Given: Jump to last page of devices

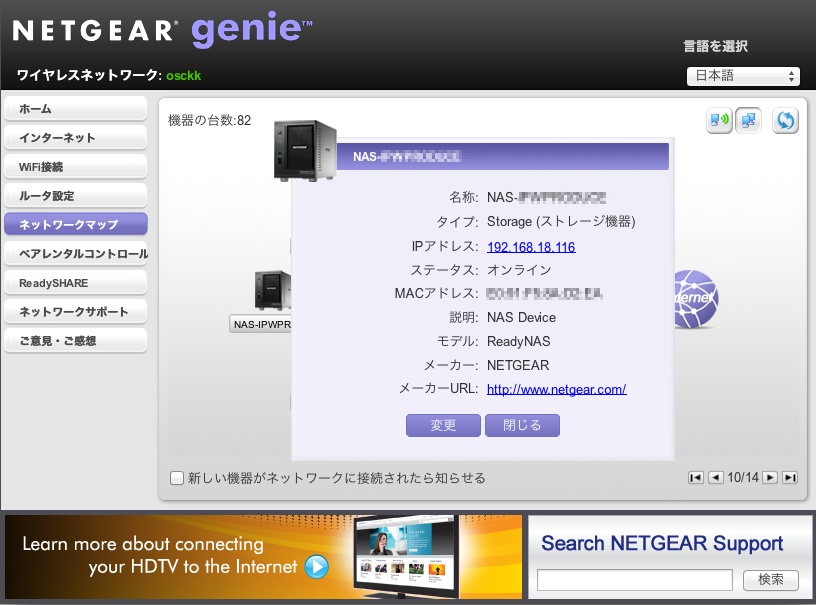Looking at the screenshot, I should pos(790,478).
